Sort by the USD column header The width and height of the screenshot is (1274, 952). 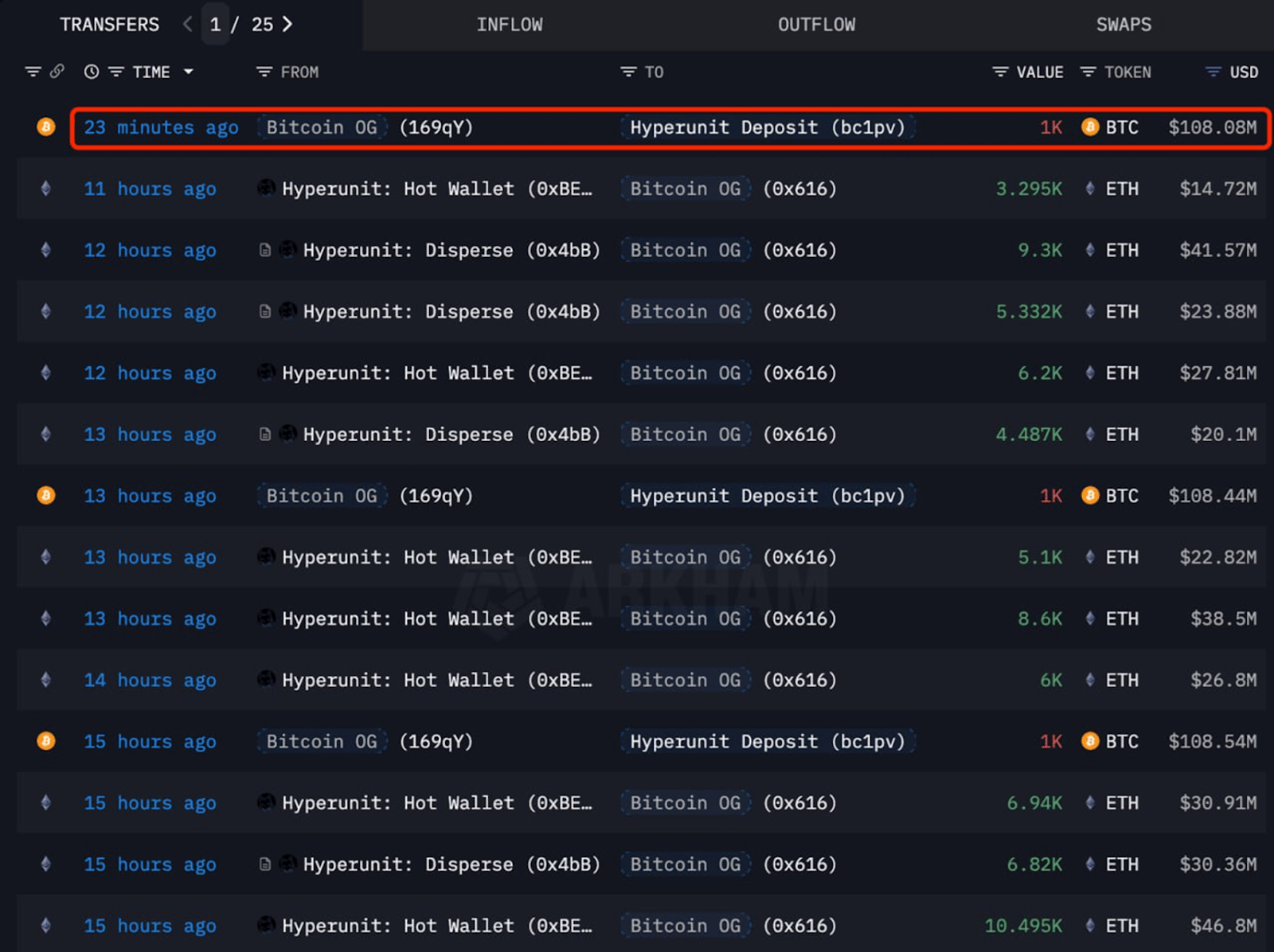click(x=1244, y=72)
